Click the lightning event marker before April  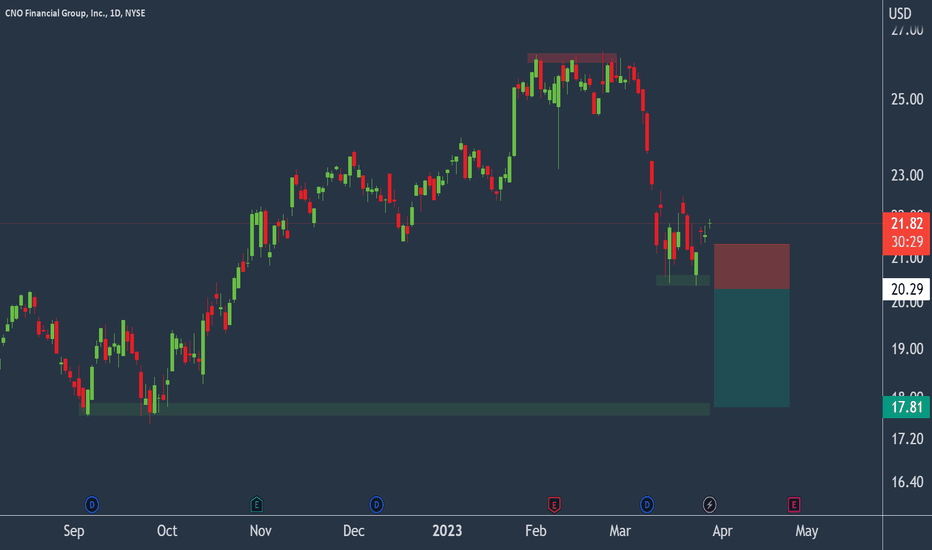point(709,505)
